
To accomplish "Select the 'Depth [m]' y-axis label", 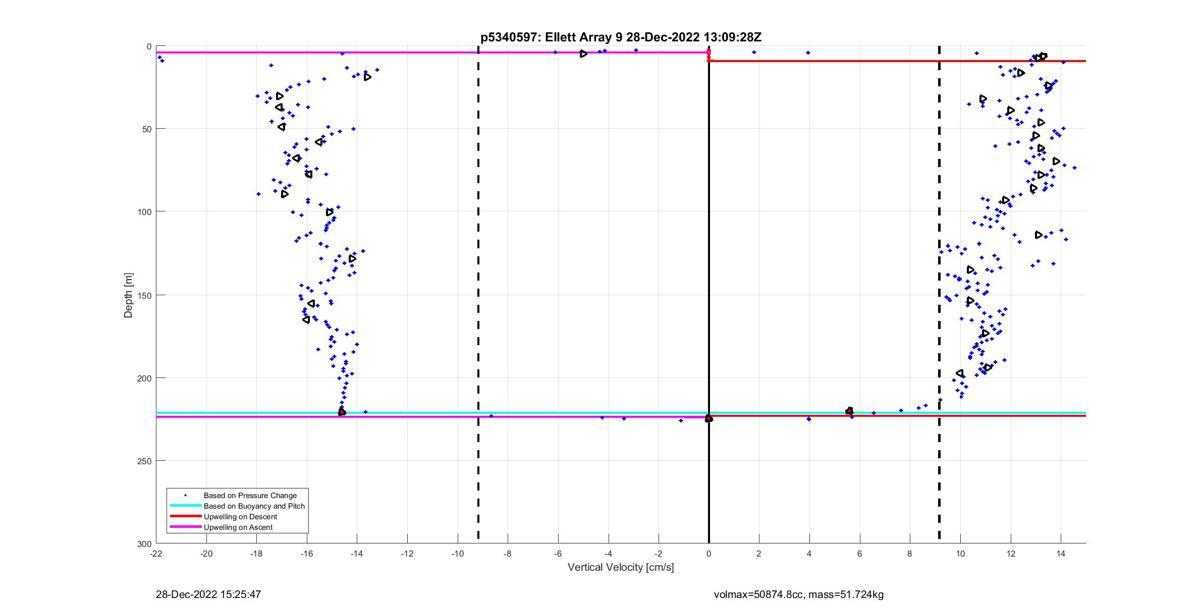I will click(x=128, y=295).
